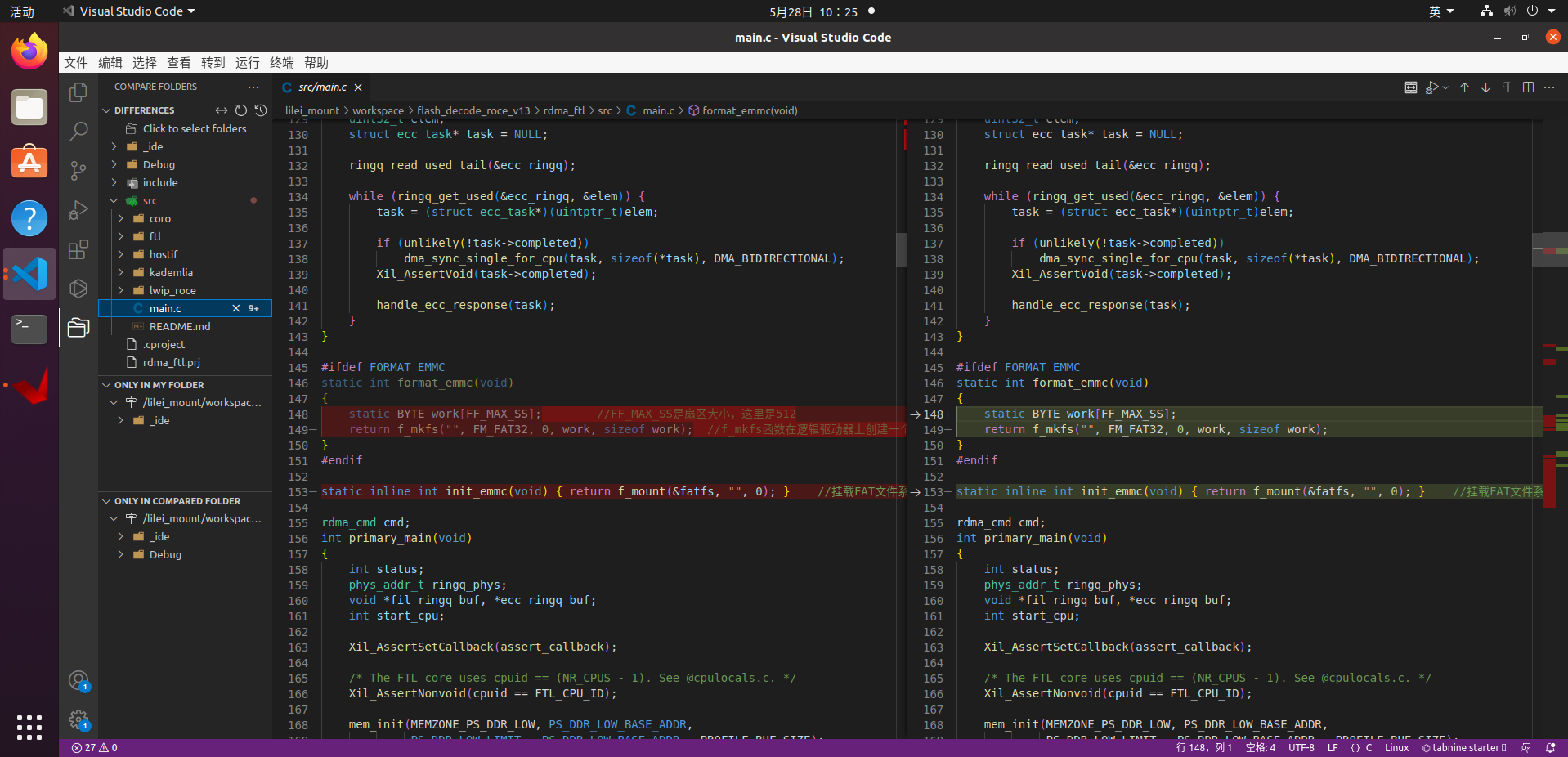
Task: Close the src/main.c tab
Action: point(358,87)
